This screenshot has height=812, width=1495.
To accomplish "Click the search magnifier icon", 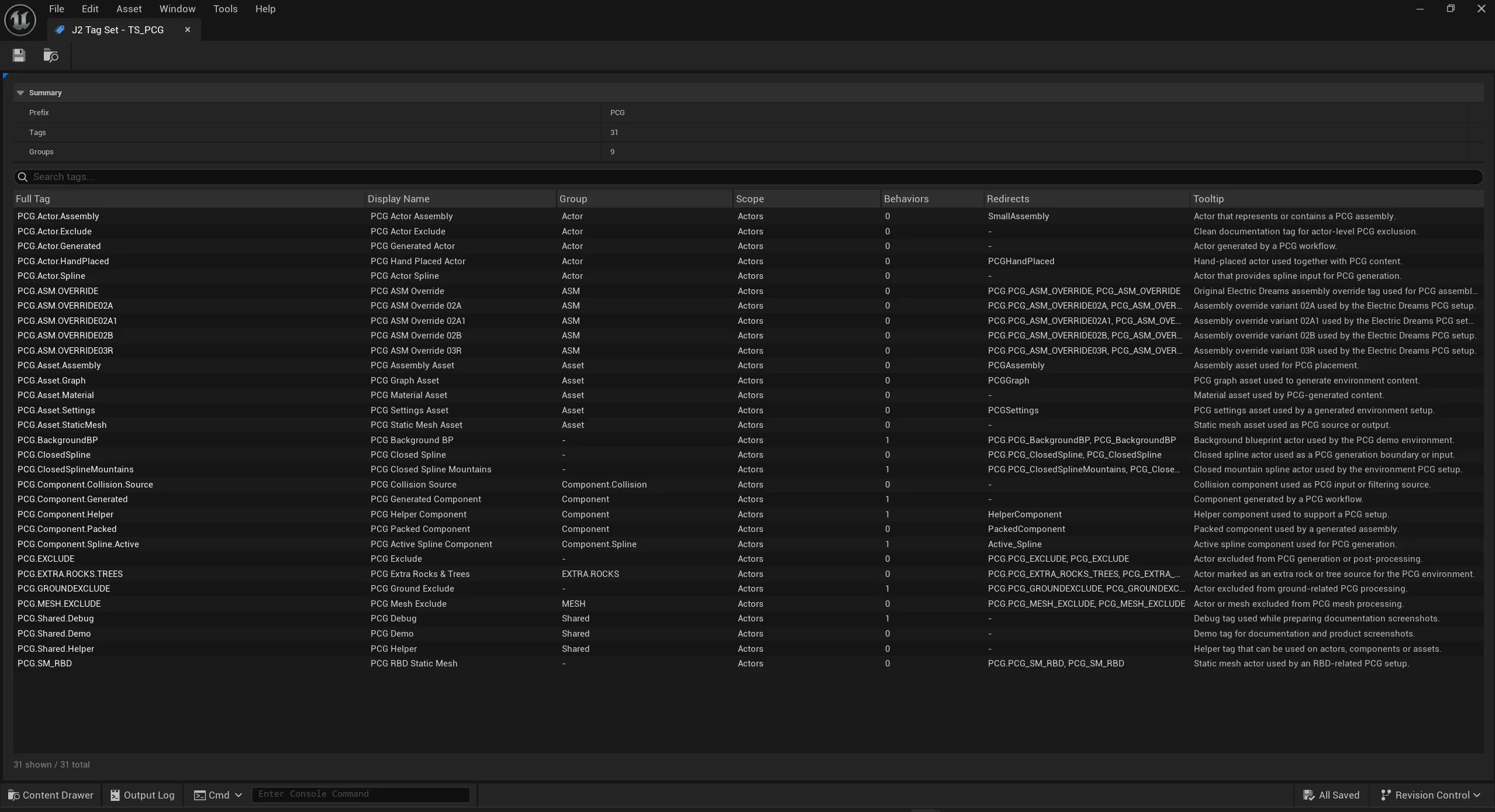I will (23, 177).
